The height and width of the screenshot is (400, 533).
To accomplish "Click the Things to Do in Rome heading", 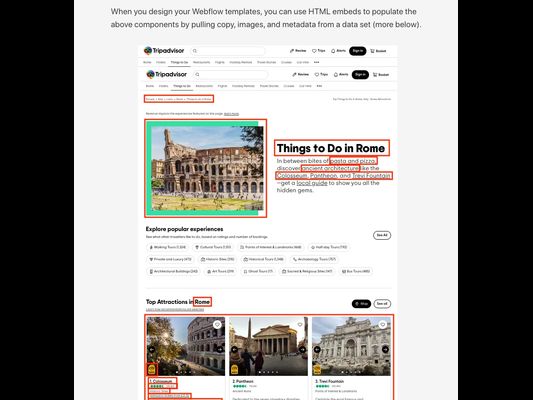I will 331,148.
